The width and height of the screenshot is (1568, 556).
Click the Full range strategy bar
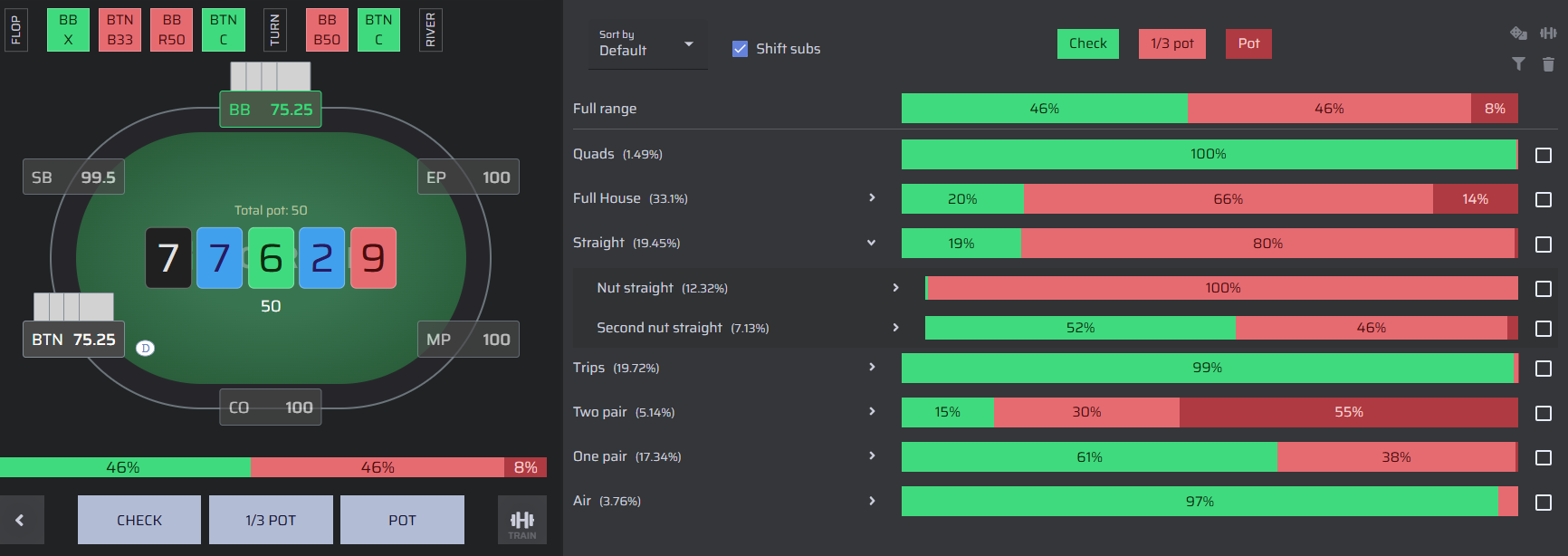point(1209,109)
